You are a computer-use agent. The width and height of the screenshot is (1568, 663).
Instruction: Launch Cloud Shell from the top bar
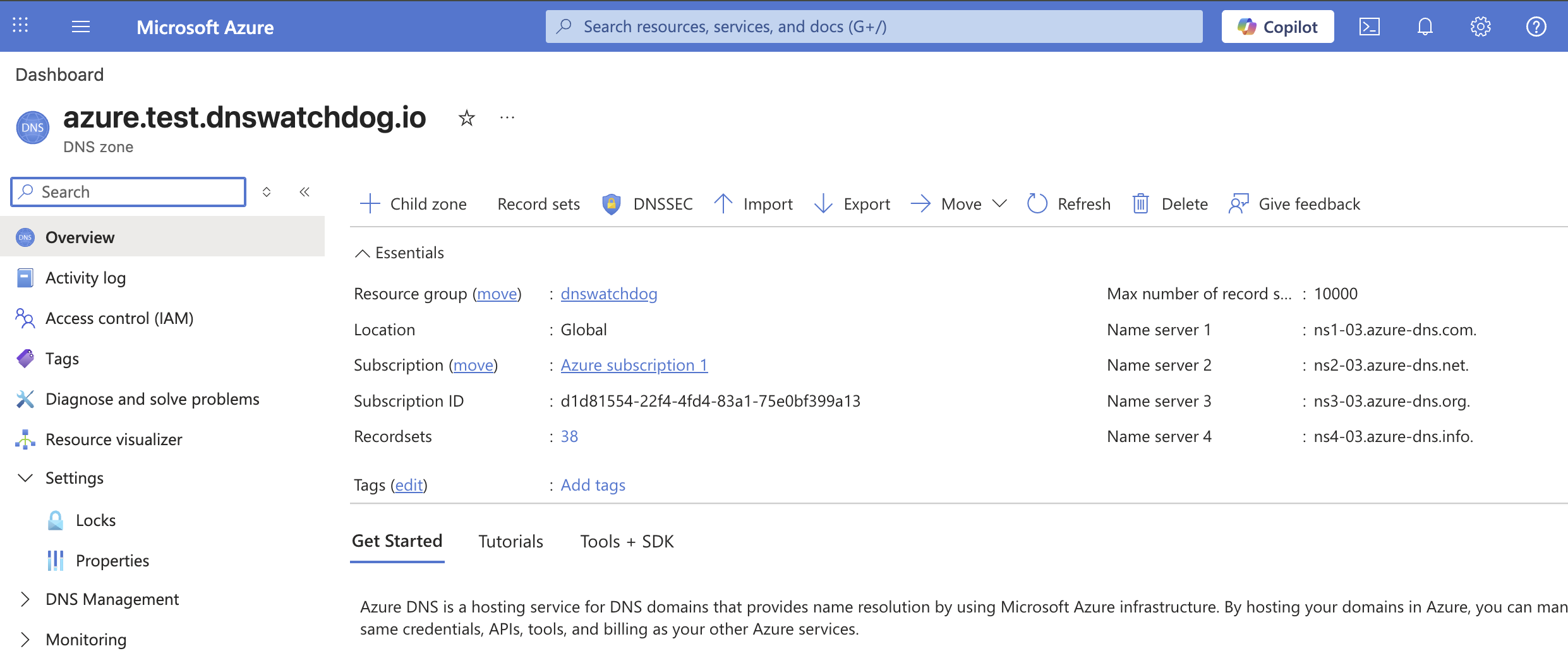[x=1369, y=27]
